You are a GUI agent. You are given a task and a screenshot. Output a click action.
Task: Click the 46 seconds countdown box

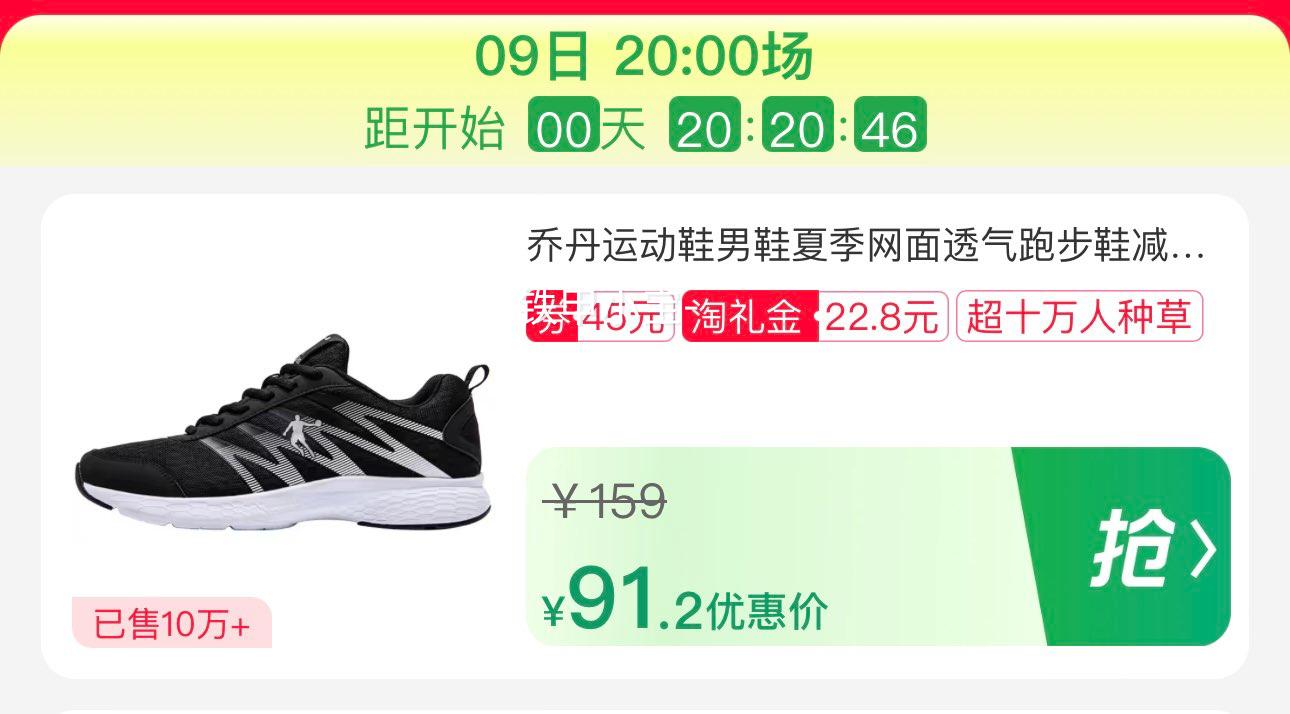pyautogui.click(x=890, y=127)
